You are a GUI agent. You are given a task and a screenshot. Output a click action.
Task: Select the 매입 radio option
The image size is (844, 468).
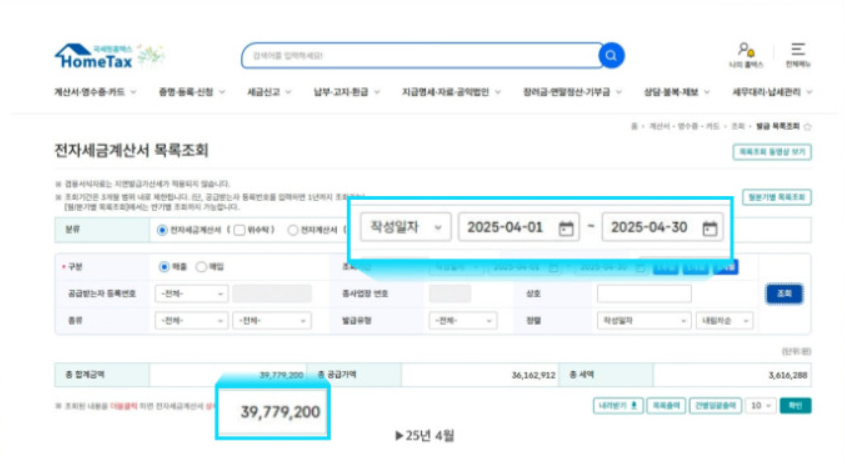click(x=201, y=267)
